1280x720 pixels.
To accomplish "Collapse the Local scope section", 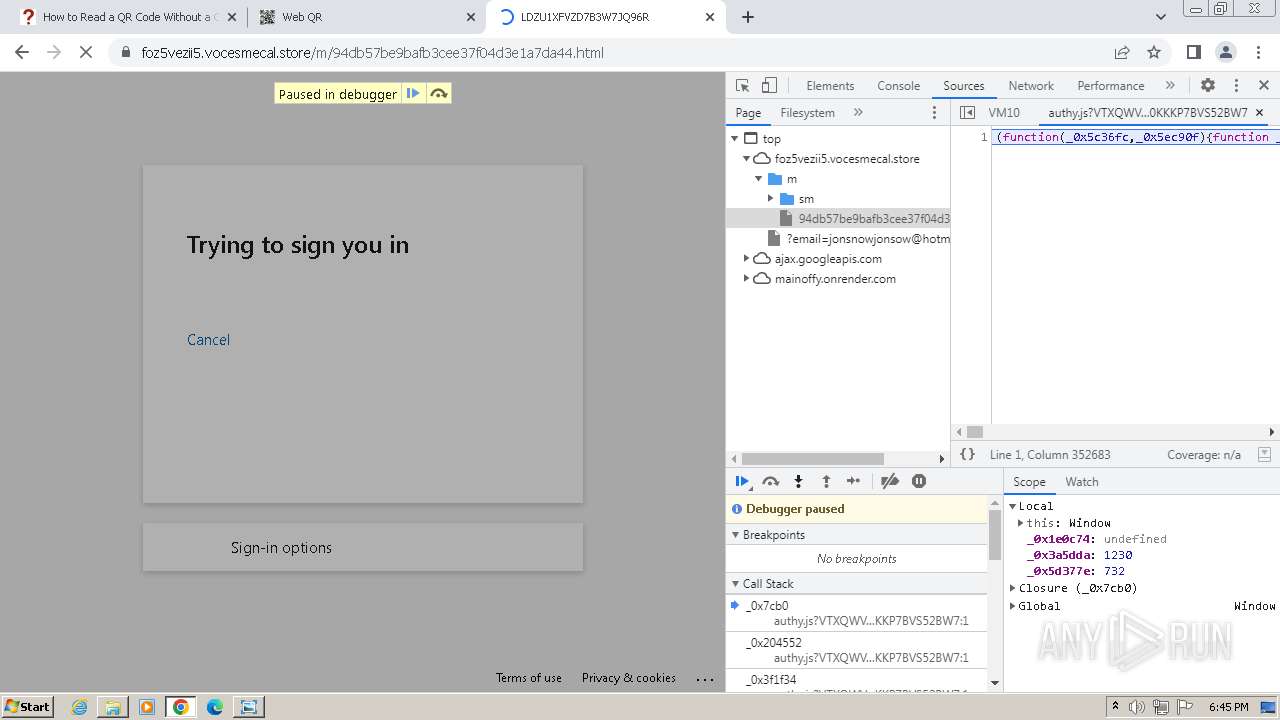I will [1012, 506].
